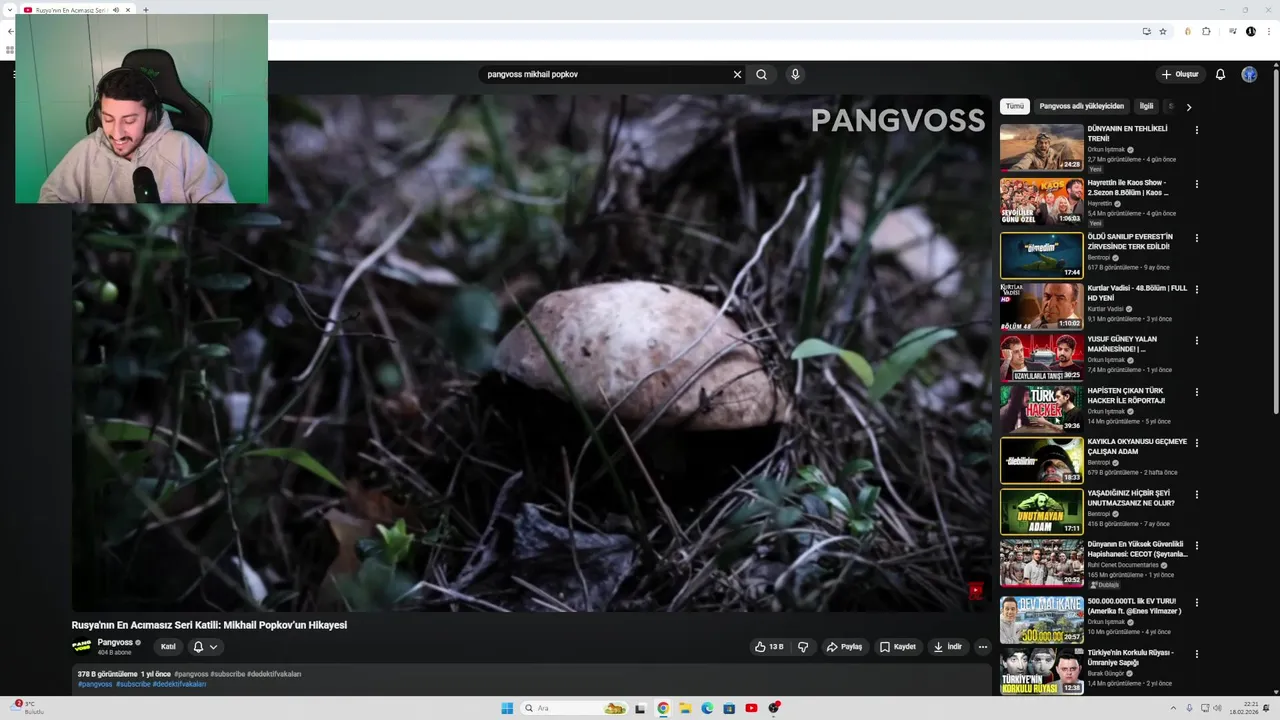Open File Explorer from the taskbar
The height and width of the screenshot is (720, 1280).
pyautogui.click(x=685, y=708)
